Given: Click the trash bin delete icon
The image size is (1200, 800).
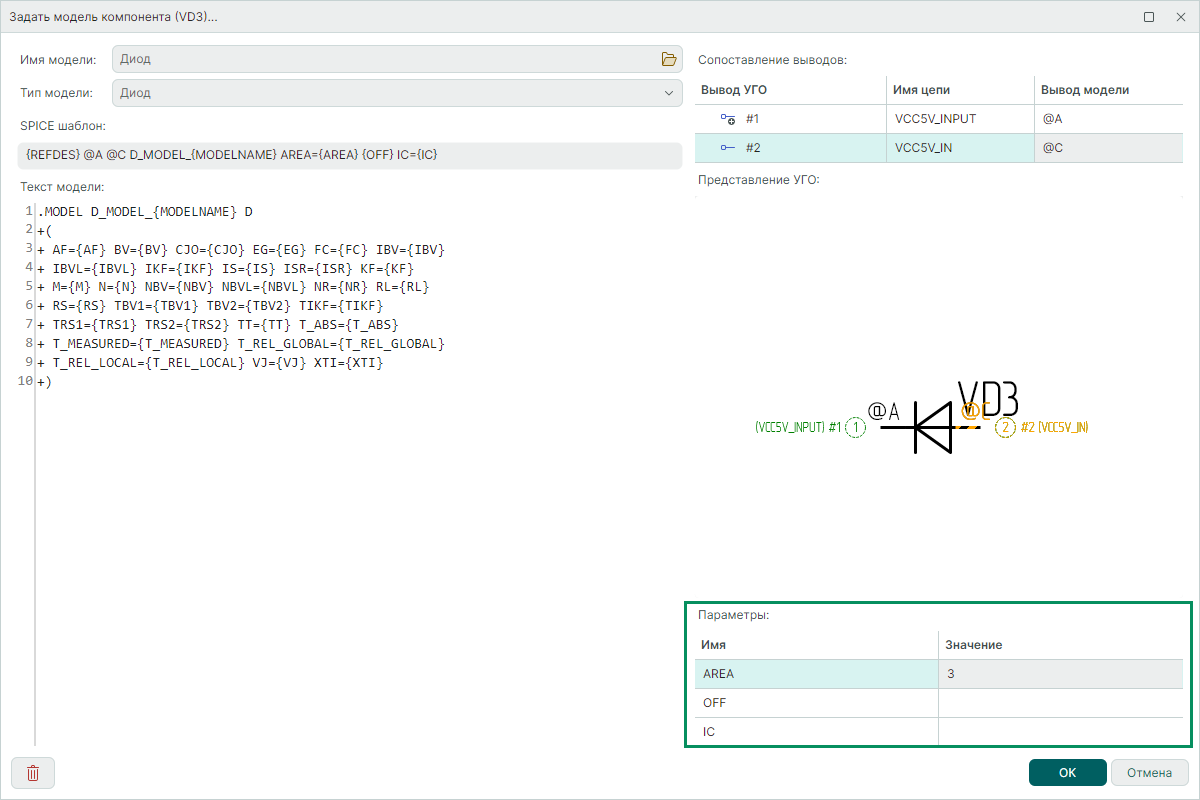Looking at the screenshot, I should [33, 773].
